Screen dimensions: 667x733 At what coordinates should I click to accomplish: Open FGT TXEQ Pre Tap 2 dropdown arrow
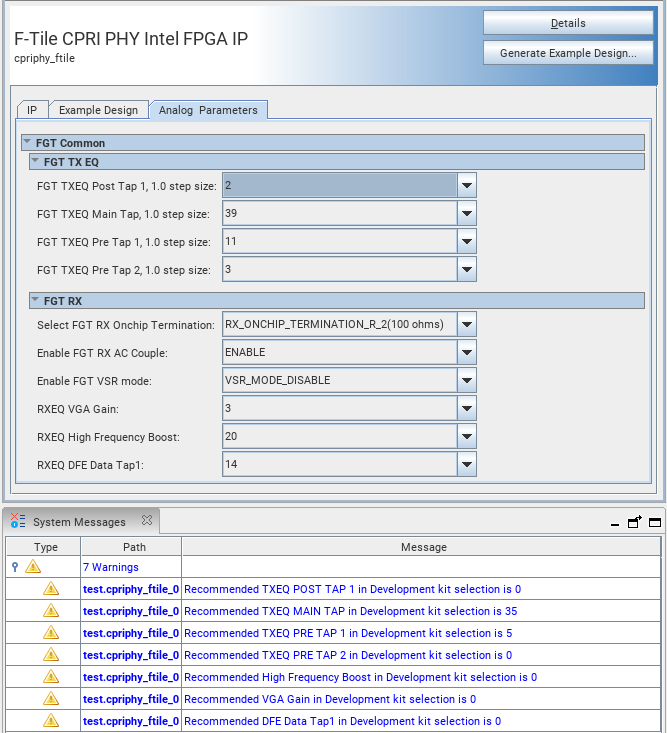point(466,270)
